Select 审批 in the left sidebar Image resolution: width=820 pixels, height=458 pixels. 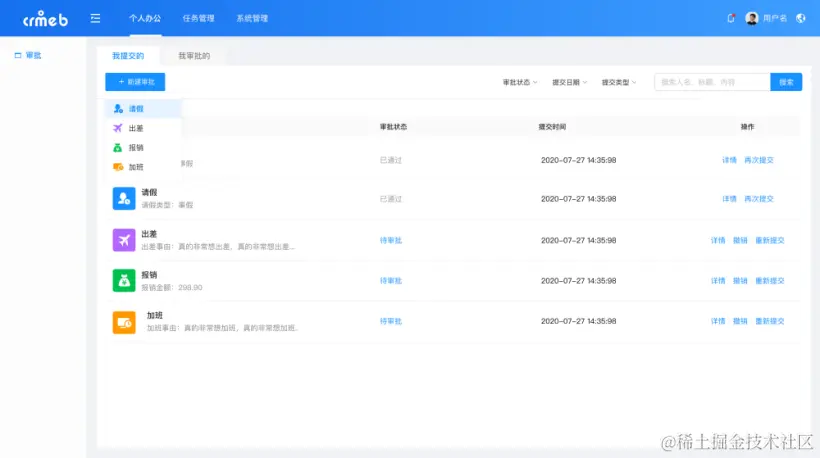click(33, 55)
